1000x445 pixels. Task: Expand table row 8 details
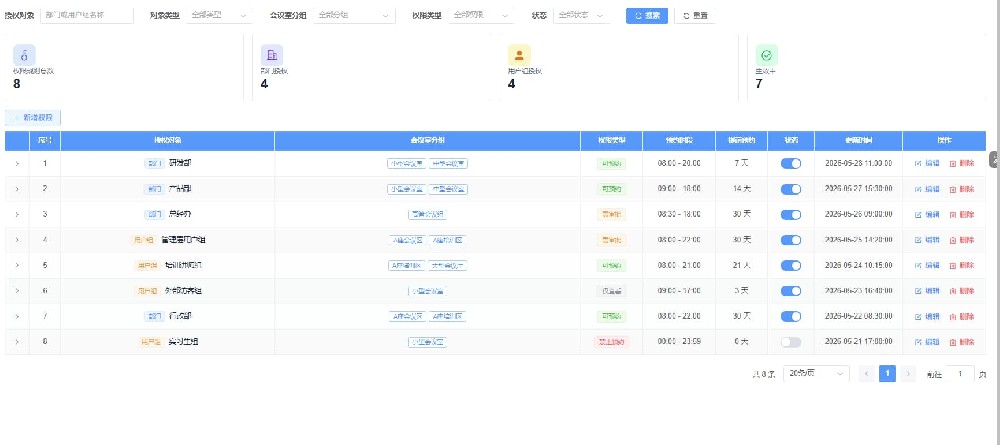click(x=17, y=342)
